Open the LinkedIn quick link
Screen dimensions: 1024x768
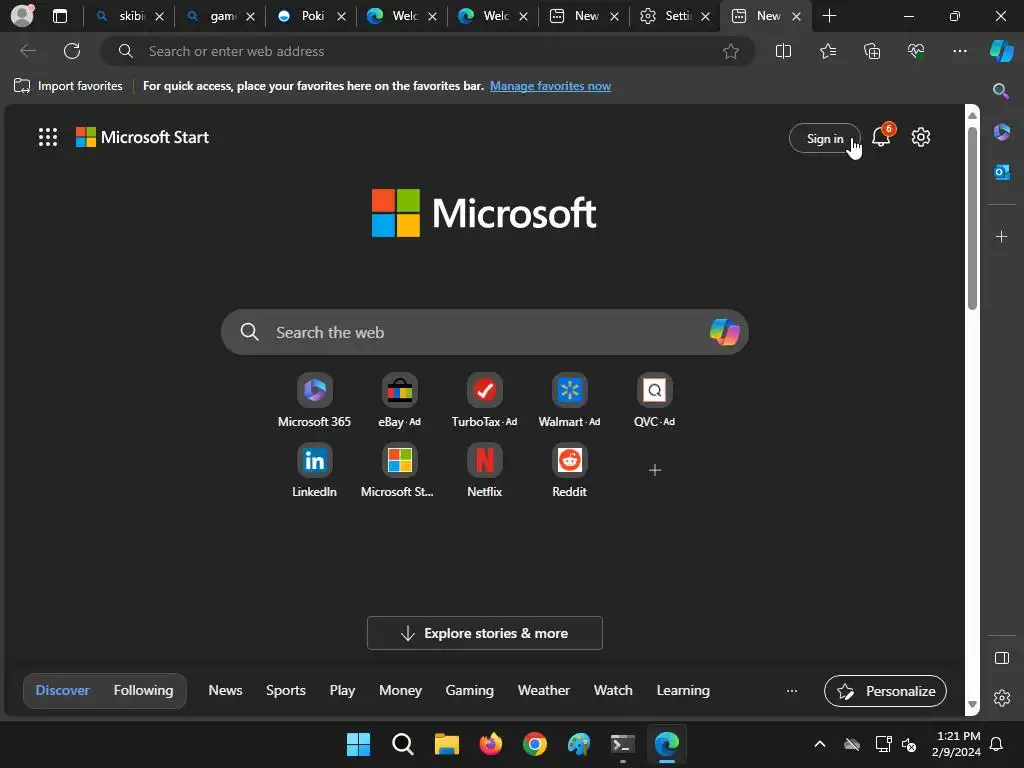coord(314,471)
